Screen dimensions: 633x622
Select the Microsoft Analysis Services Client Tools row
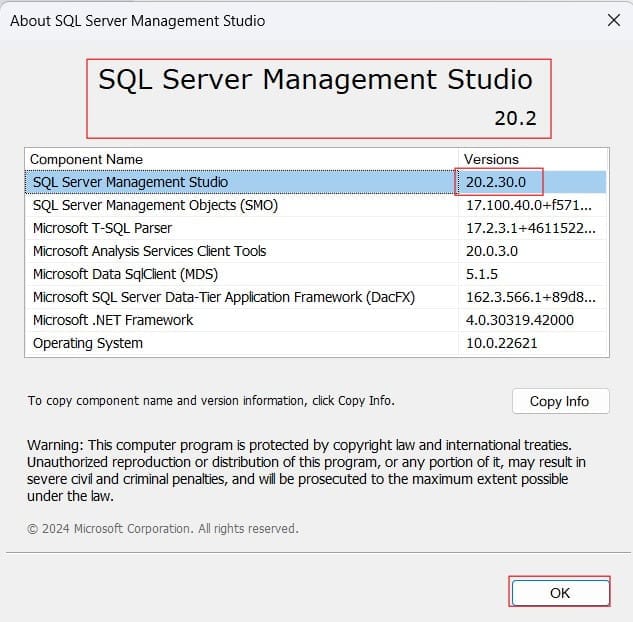316,251
